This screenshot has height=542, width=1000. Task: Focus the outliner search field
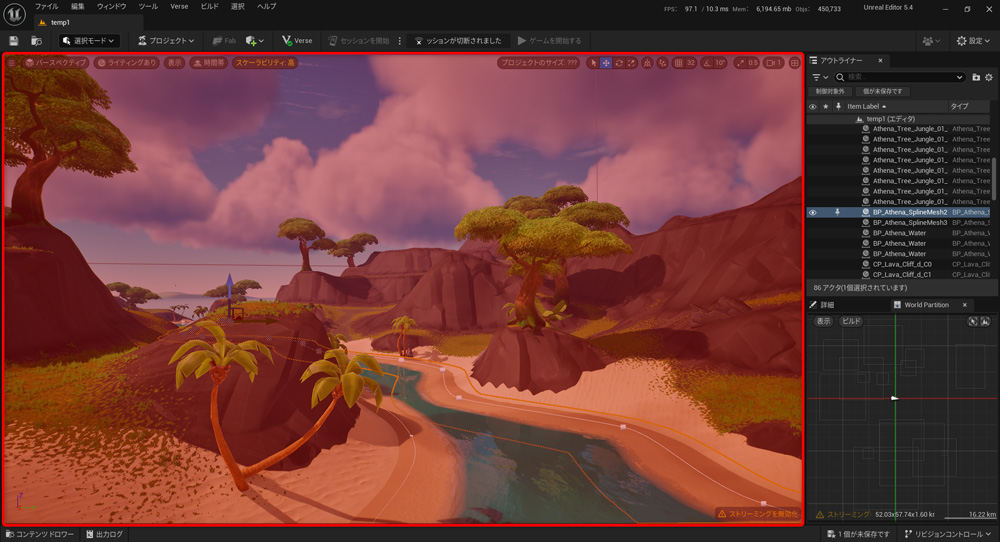coord(899,77)
